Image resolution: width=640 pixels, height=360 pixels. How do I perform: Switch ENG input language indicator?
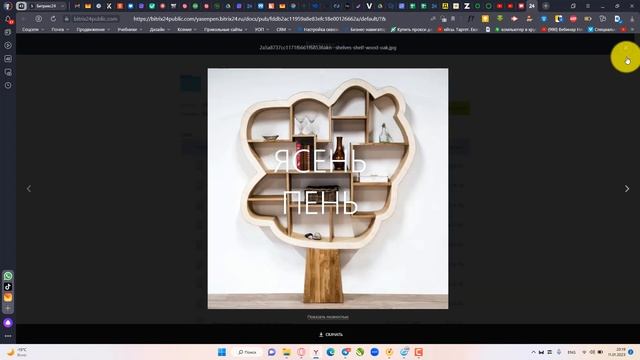571,352
